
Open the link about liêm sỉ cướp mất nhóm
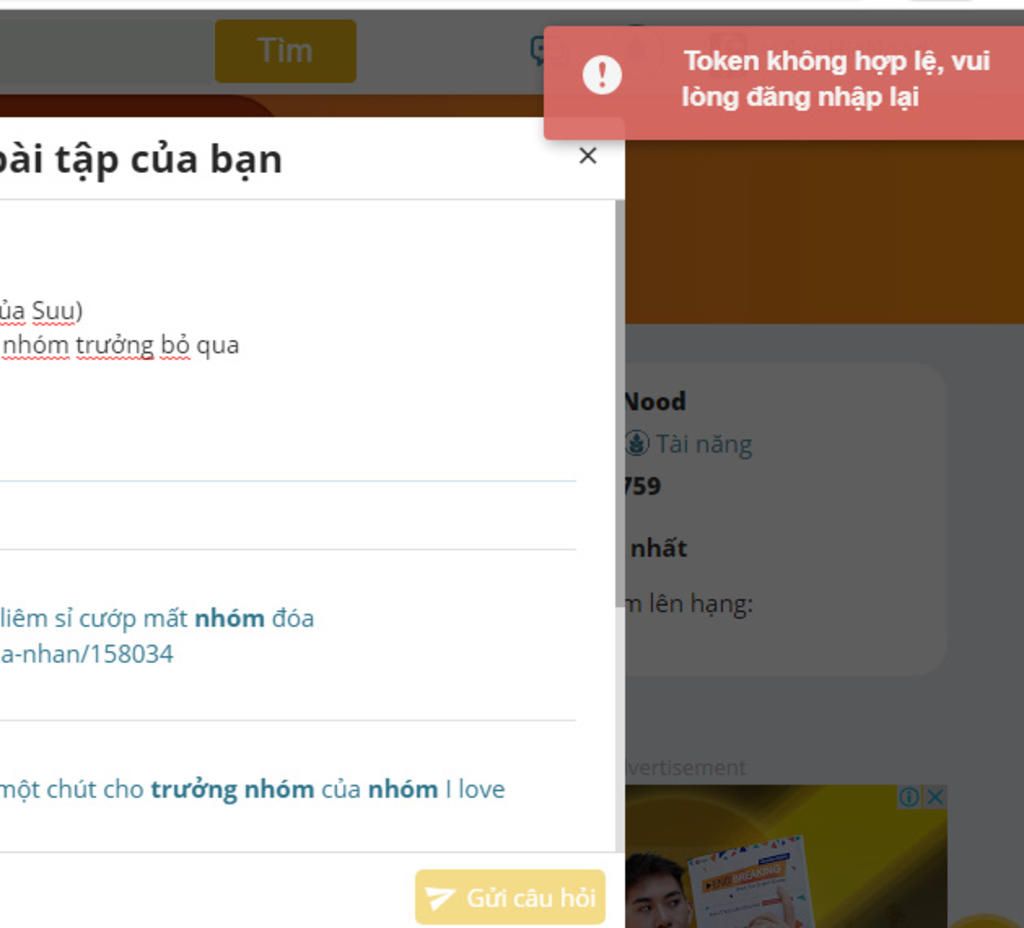point(157,618)
